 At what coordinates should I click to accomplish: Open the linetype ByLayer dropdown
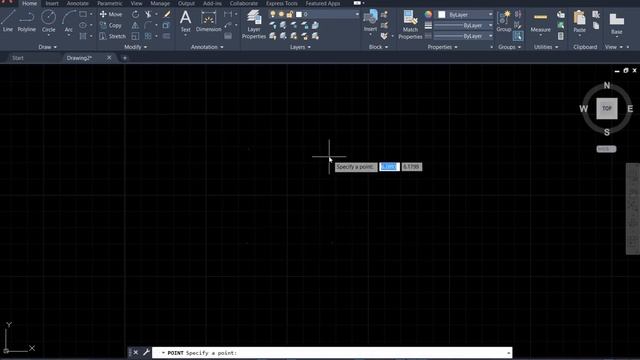pyautogui.click(x=464, y=36)
